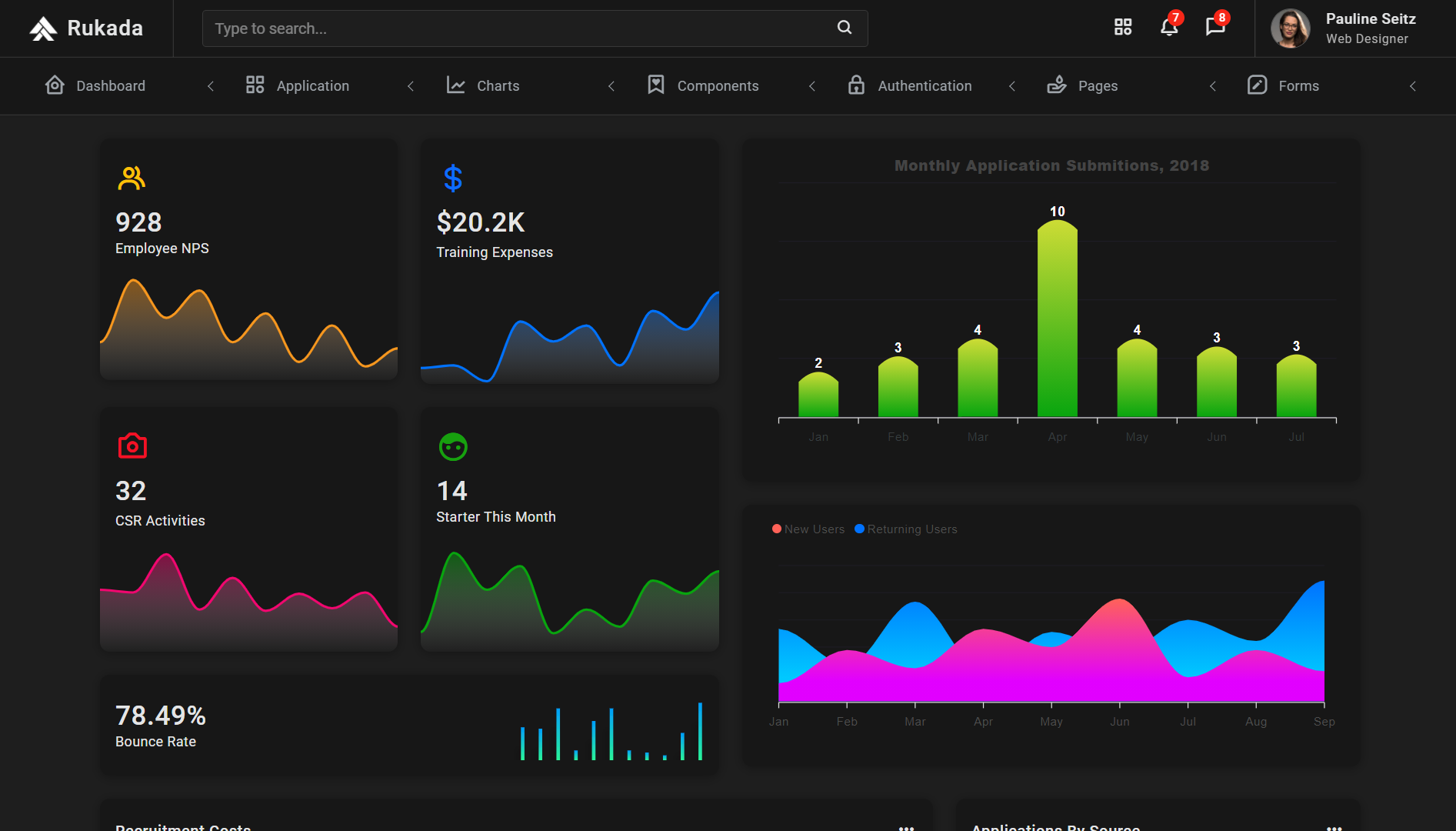Viewport: 1456px width, 831px height.
Task: Click the Components bookmark icon
Action: (656, 85)
